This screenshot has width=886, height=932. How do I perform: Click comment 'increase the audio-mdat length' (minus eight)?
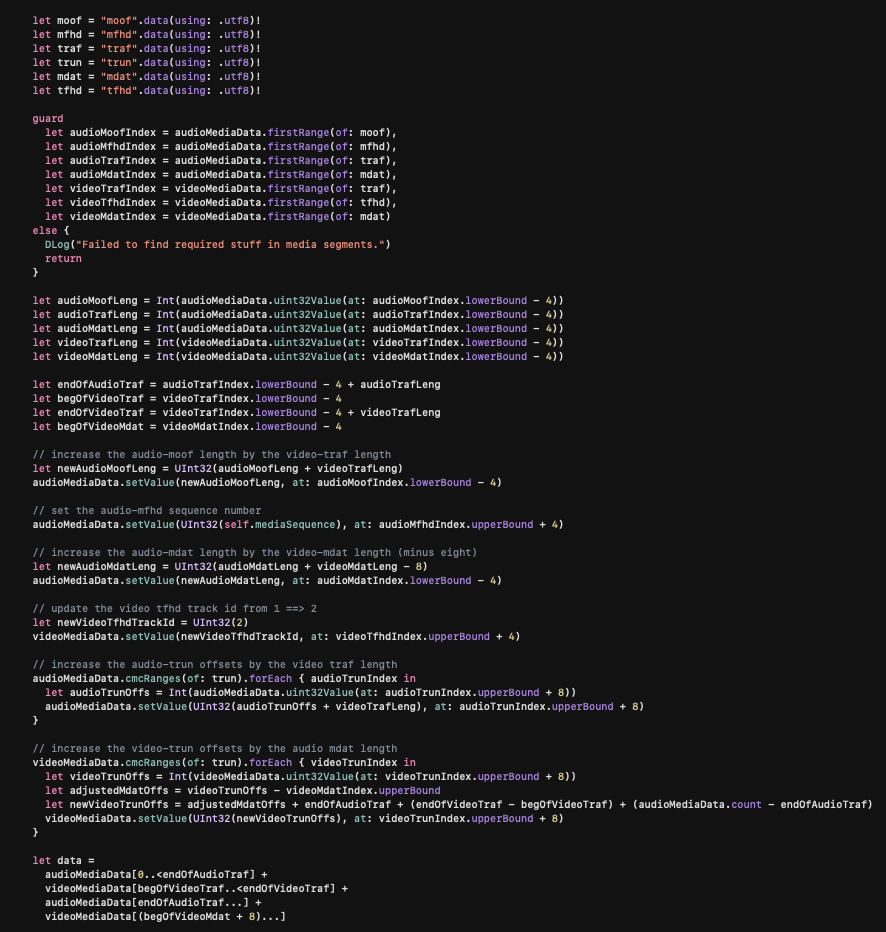[x=255, y=553]
